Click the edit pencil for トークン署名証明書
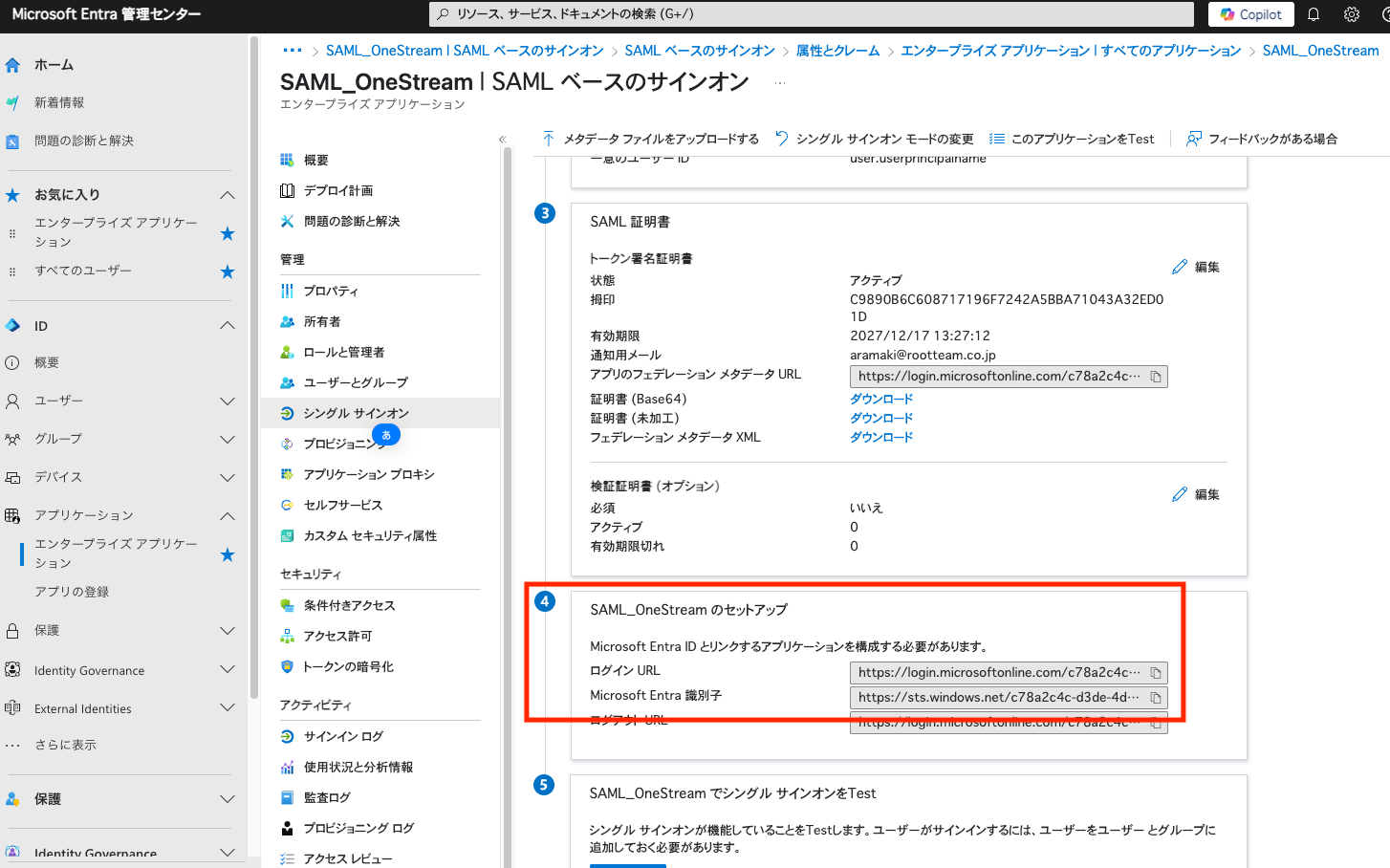The width and height of the screenshot is (1390, 868). pyautogui.click(x=1195, y=267)
